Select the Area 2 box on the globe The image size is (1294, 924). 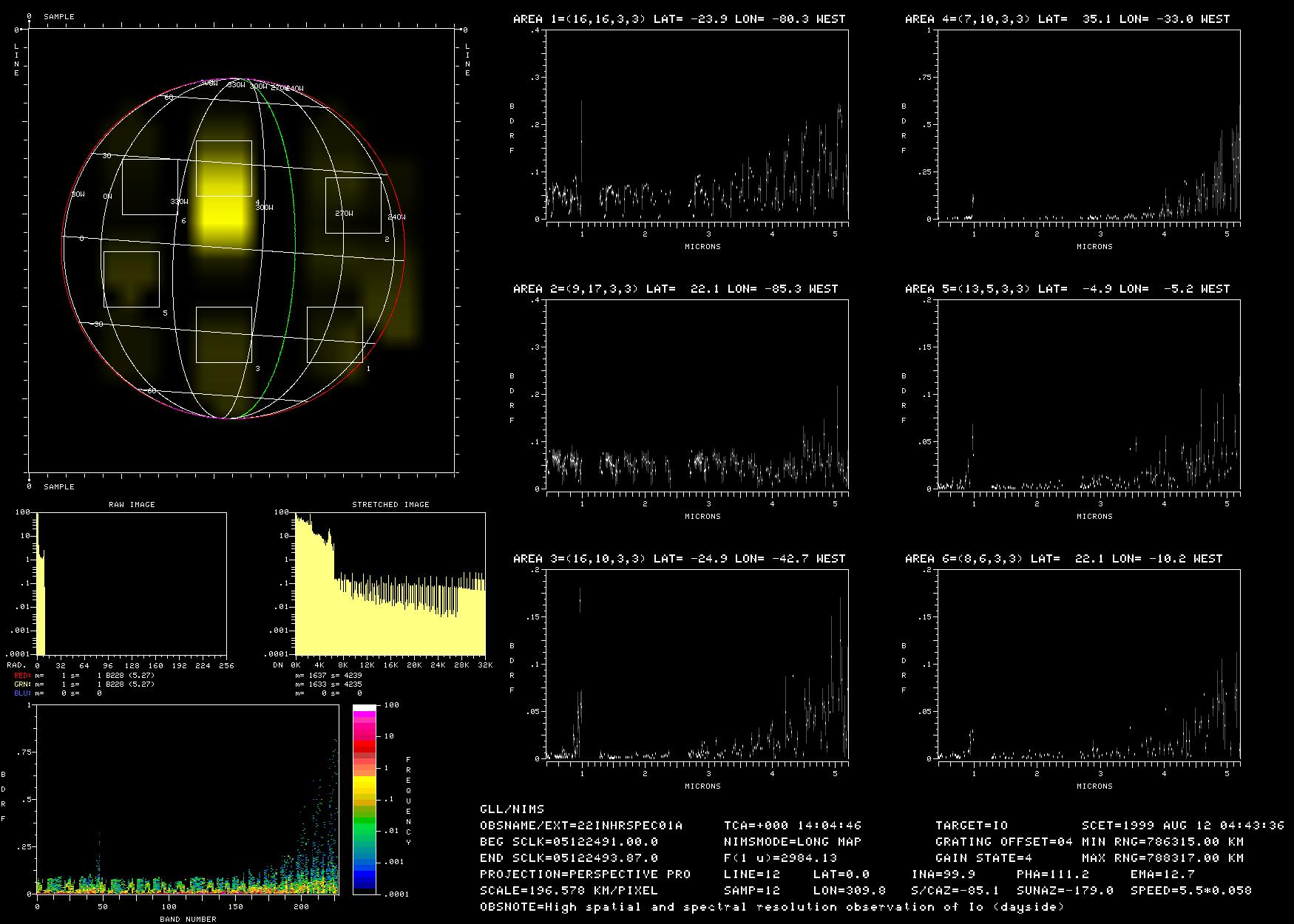pyautogui.click(x=353, y=205)
